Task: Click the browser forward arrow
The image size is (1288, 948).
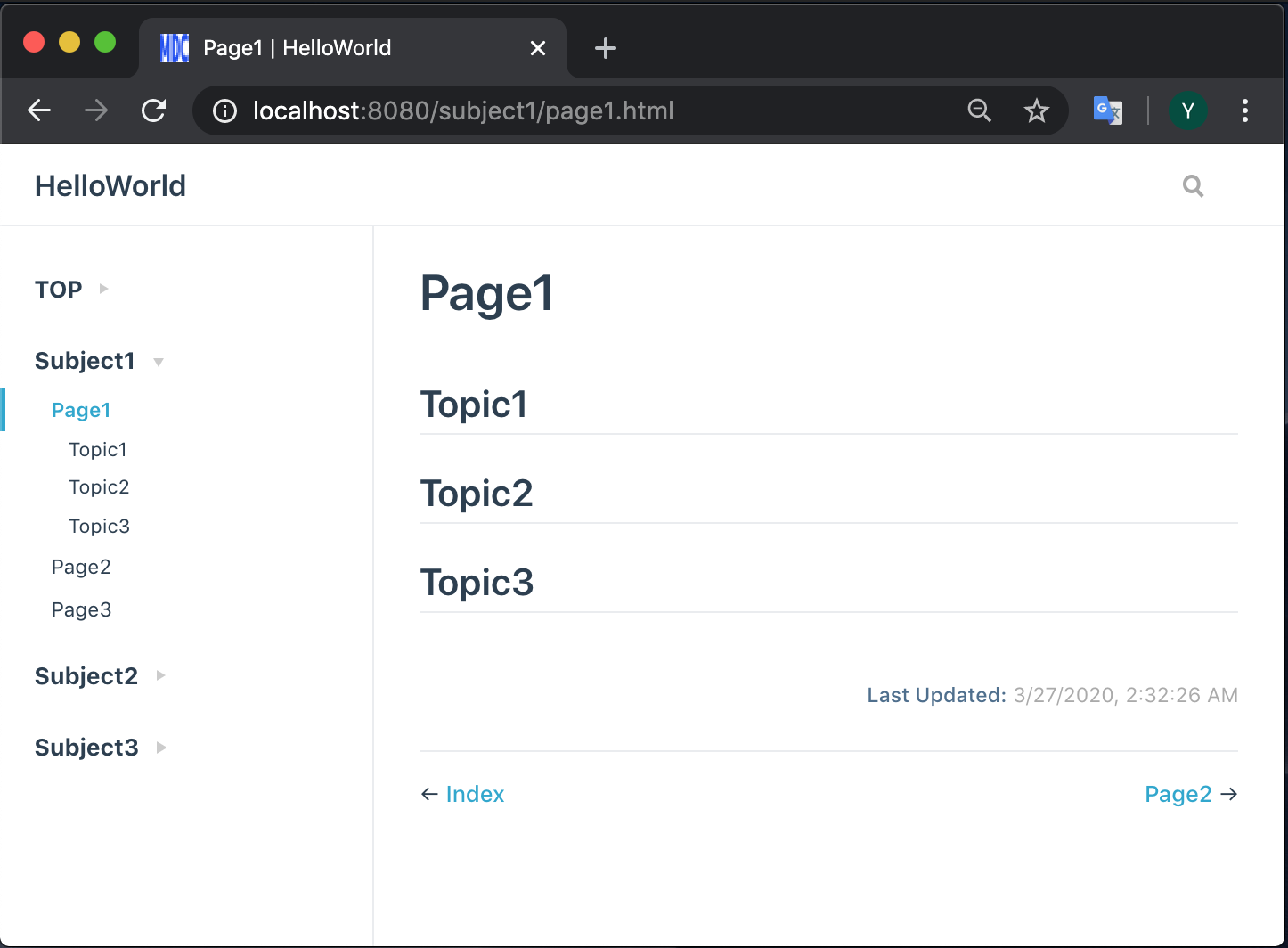Action: click(x=96, y=110)
